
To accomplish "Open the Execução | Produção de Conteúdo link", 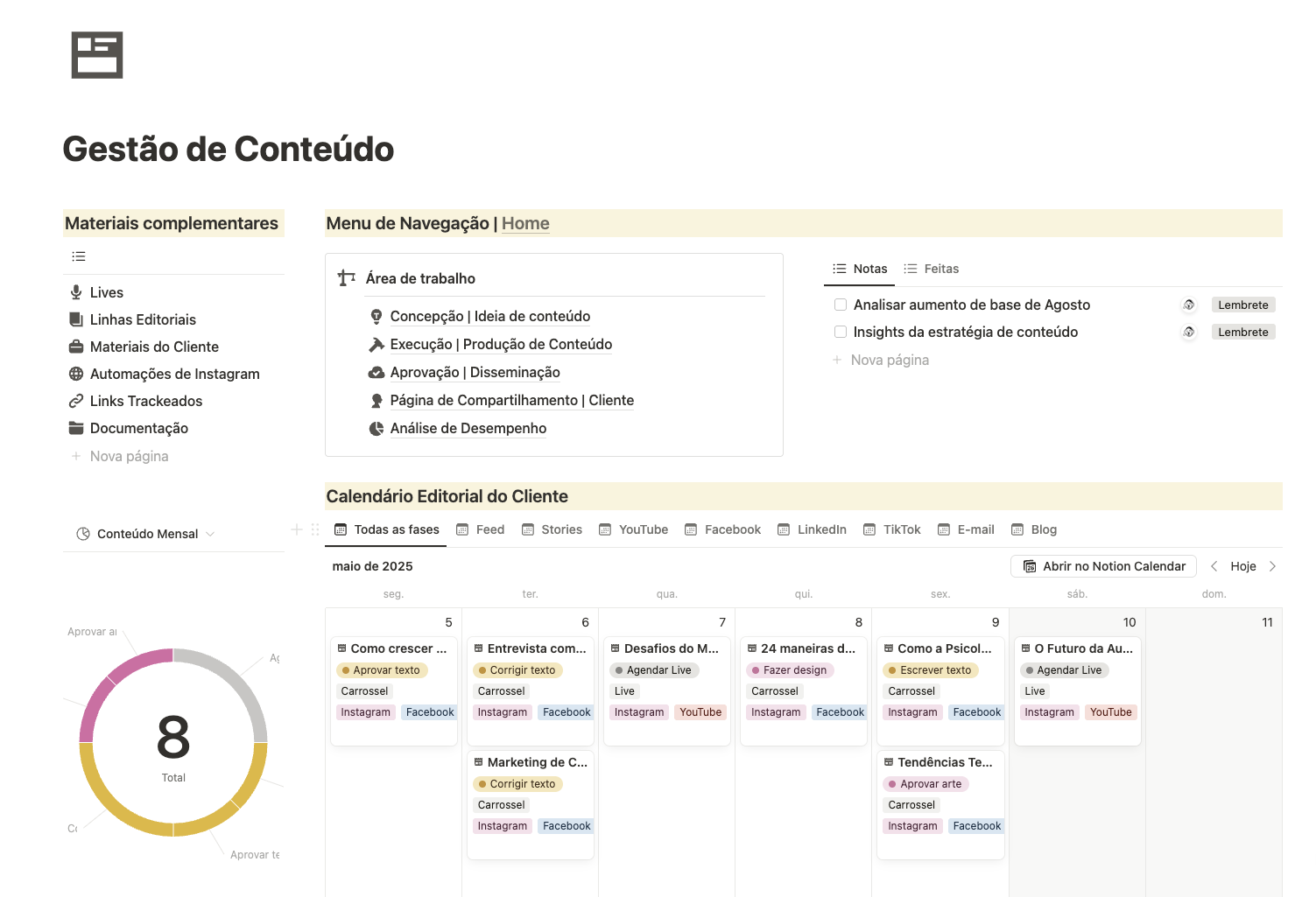I will [501, 345].
